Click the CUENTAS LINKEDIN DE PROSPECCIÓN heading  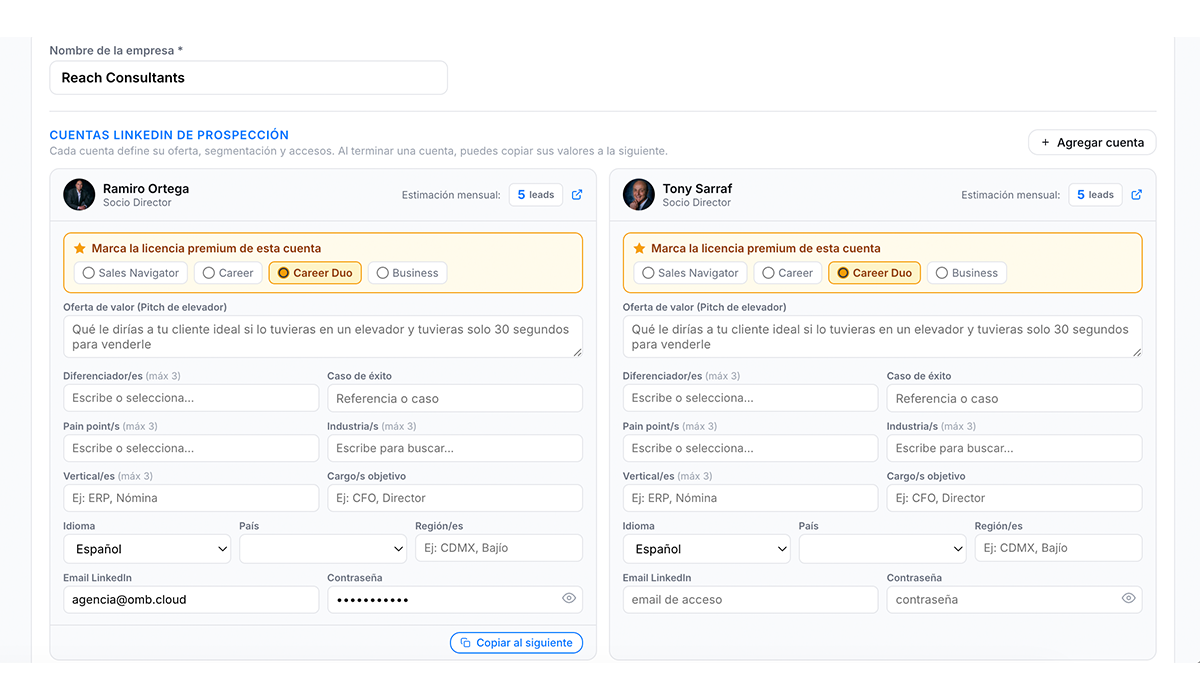(x=169, y=135)
